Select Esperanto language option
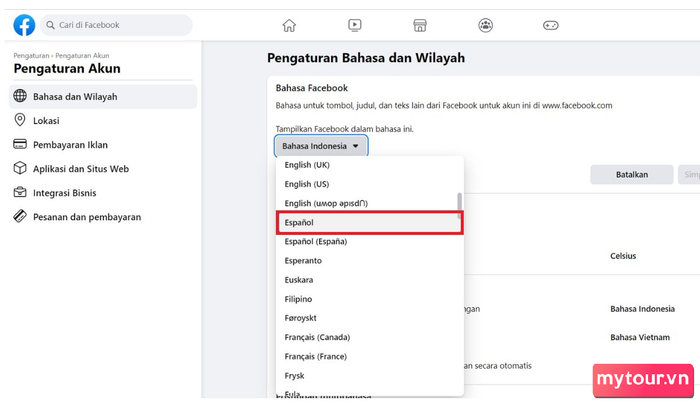Viewport: 700px width, 405px height. [x=370, y=261]
